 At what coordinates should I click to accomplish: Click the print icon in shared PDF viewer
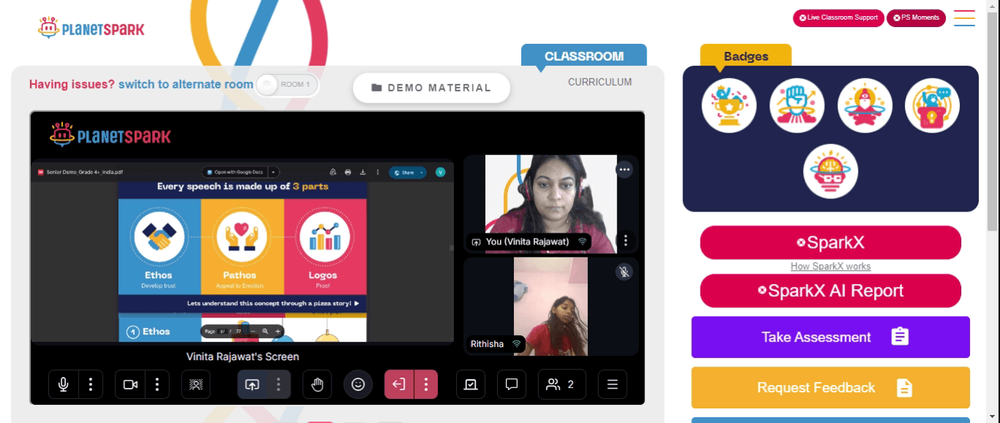point(348,172)
